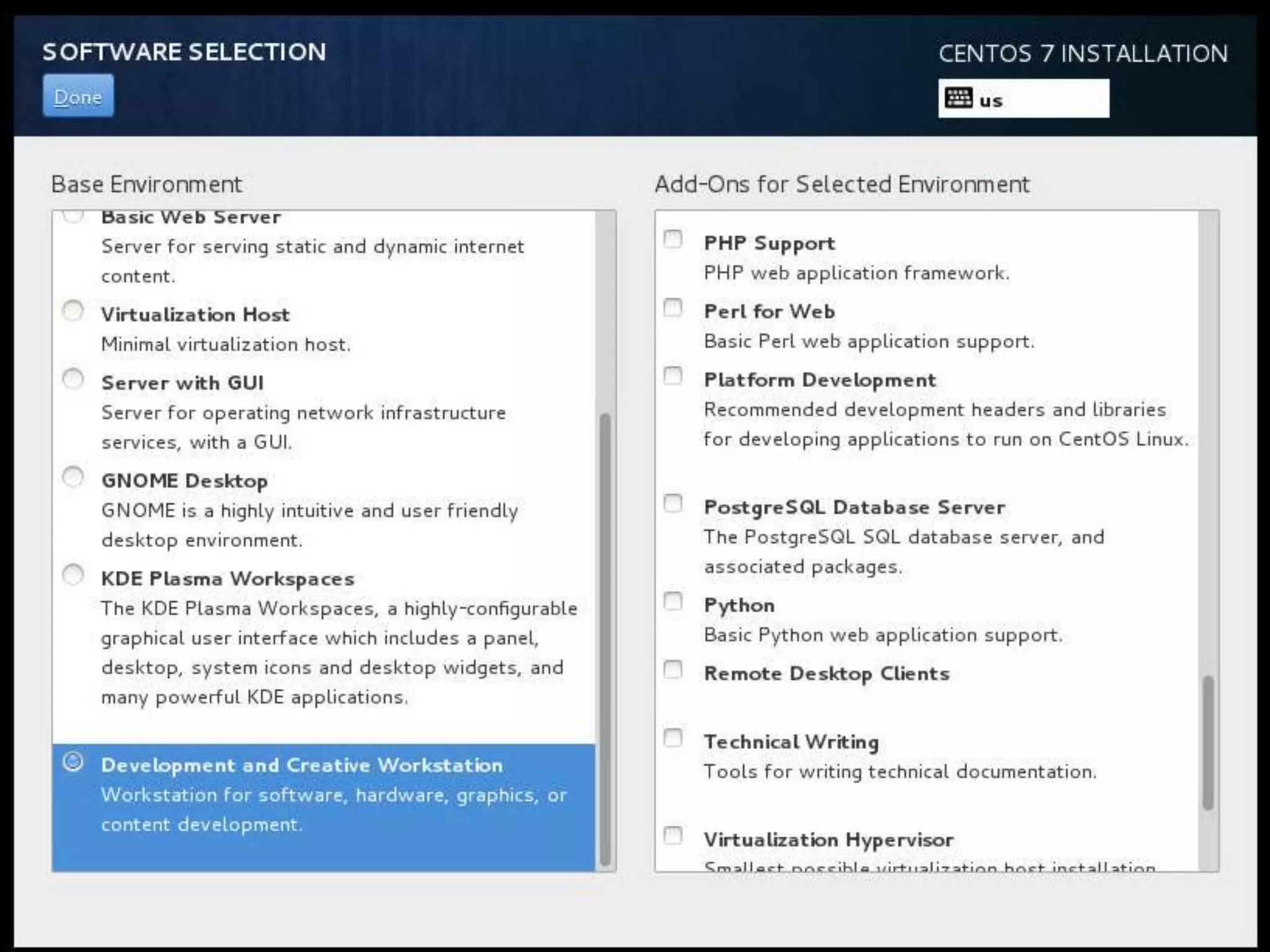
Task: Select the KDE Plasma Workspaces radio button
Action: 73,575
